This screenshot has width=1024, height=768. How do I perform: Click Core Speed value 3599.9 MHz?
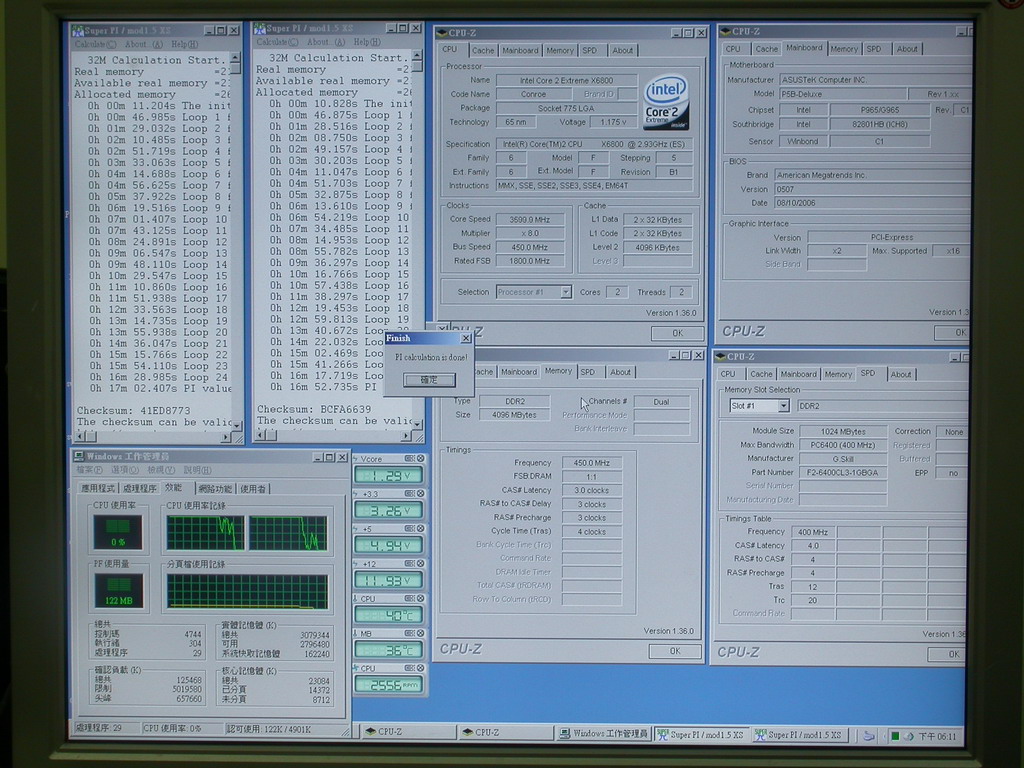click(530, 219)
